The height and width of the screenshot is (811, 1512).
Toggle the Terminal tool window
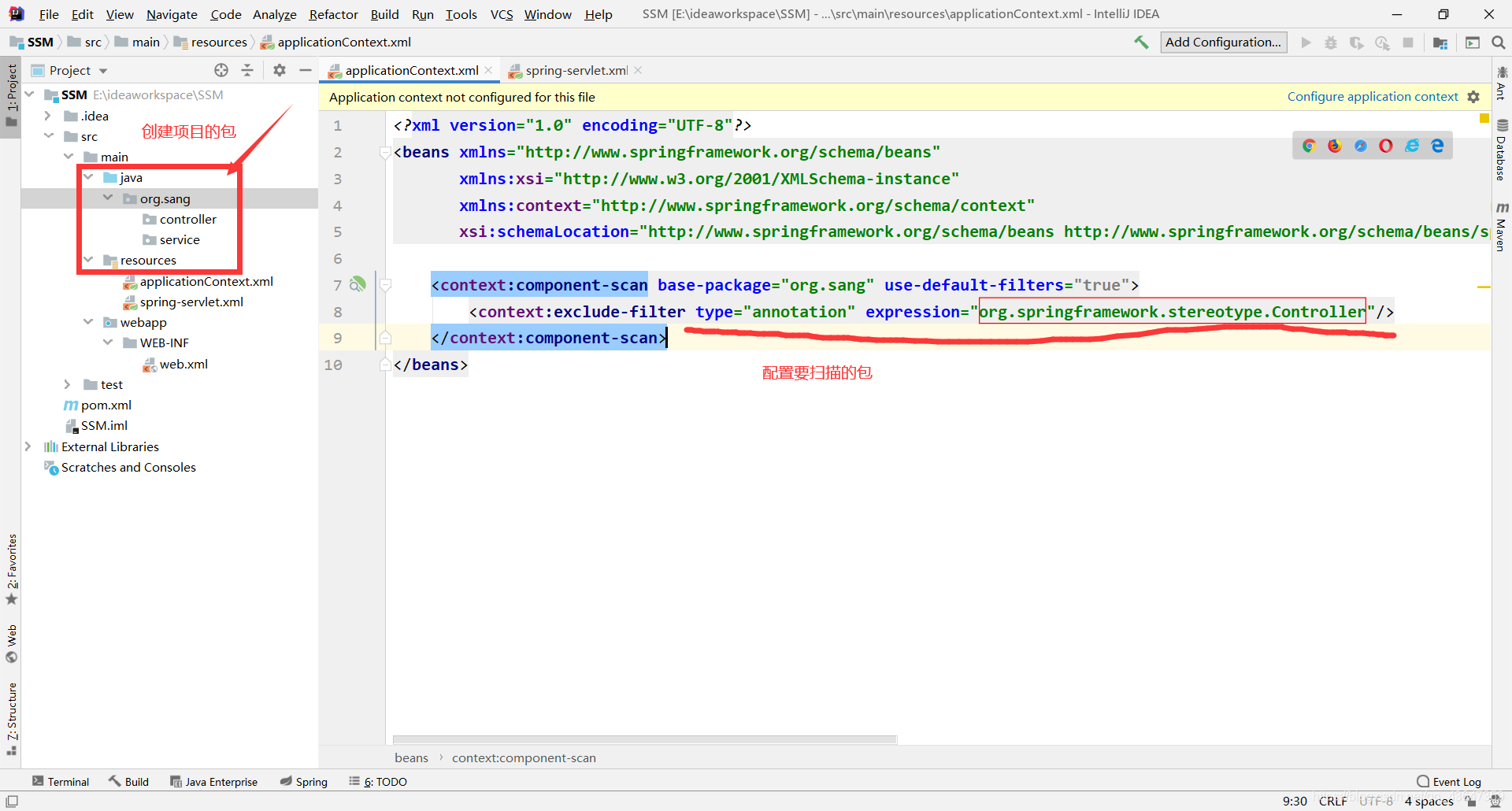pyautogui.click(x=61, y=782)
